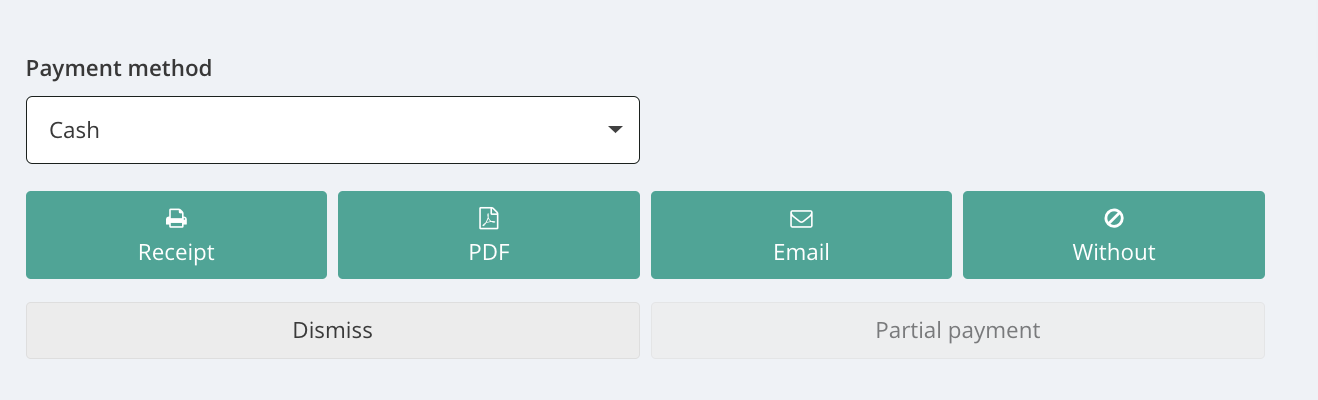
Task: Click the envelope icon on Email button
Action: 801,218
